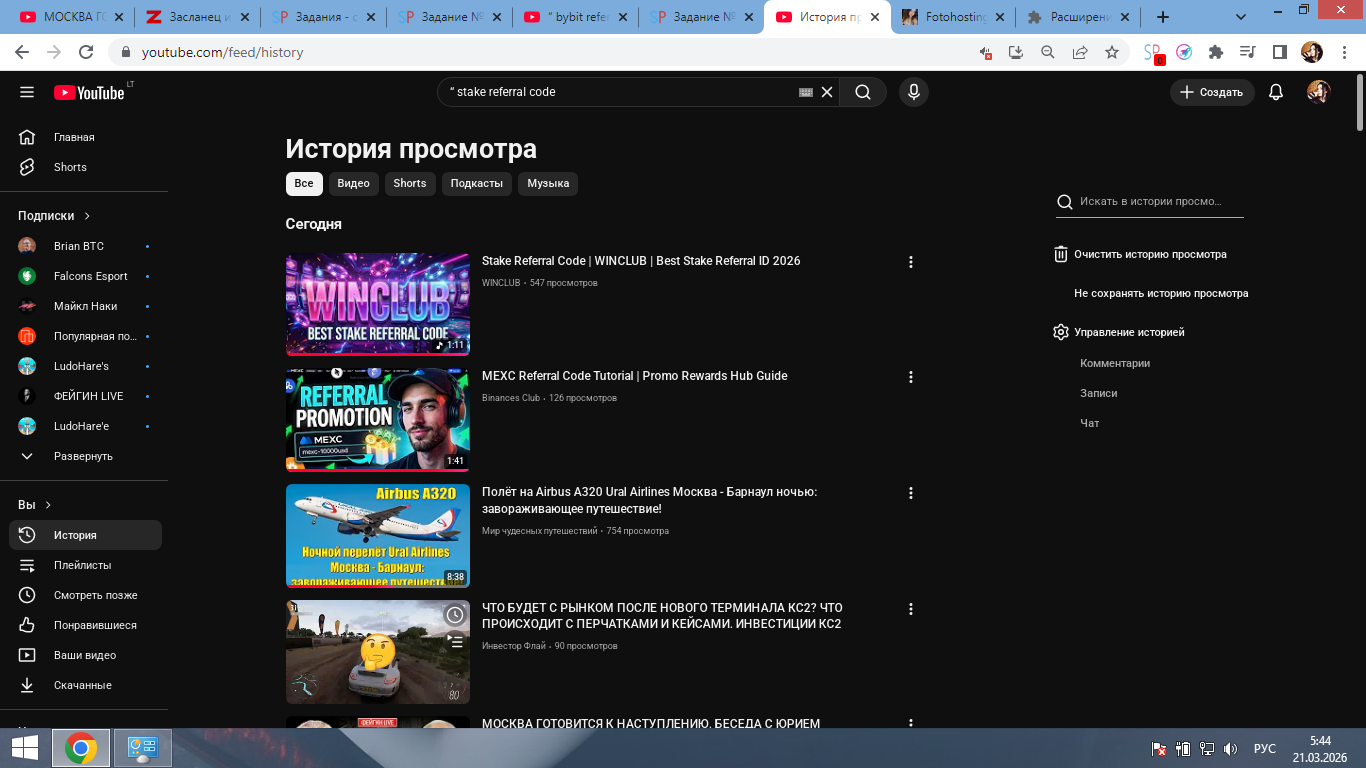Screen dimensions: 1366x768
Task: Open the Комментарии history link
Action: (x=1115, y=363)
